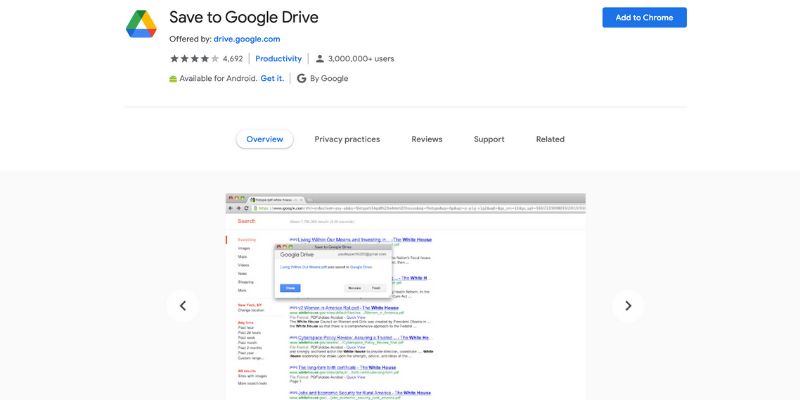Go to the Support tab

pyautogui.click(x=489, y=139)
